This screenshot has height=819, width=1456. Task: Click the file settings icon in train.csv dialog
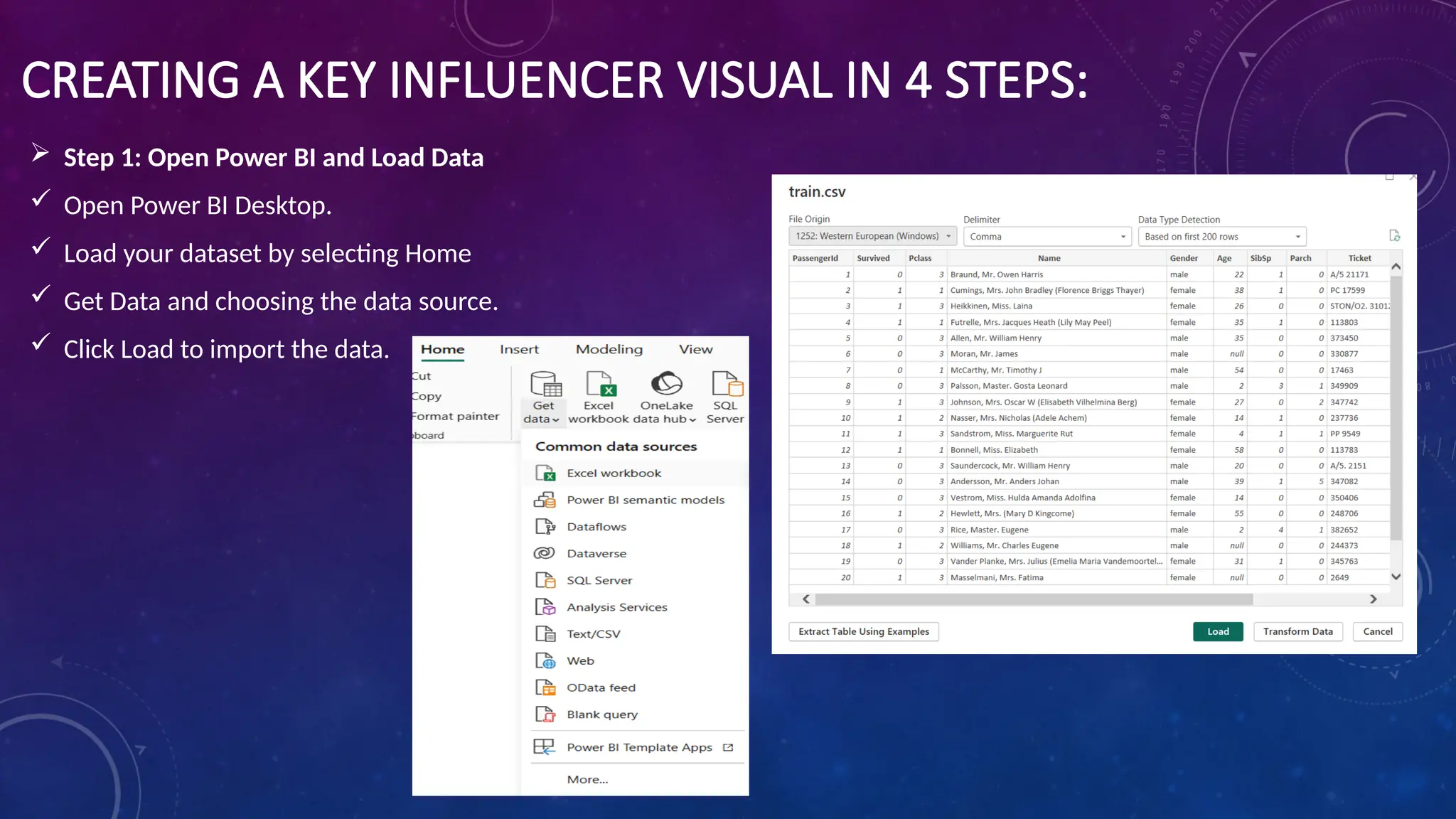click(x=1395, y=235)
